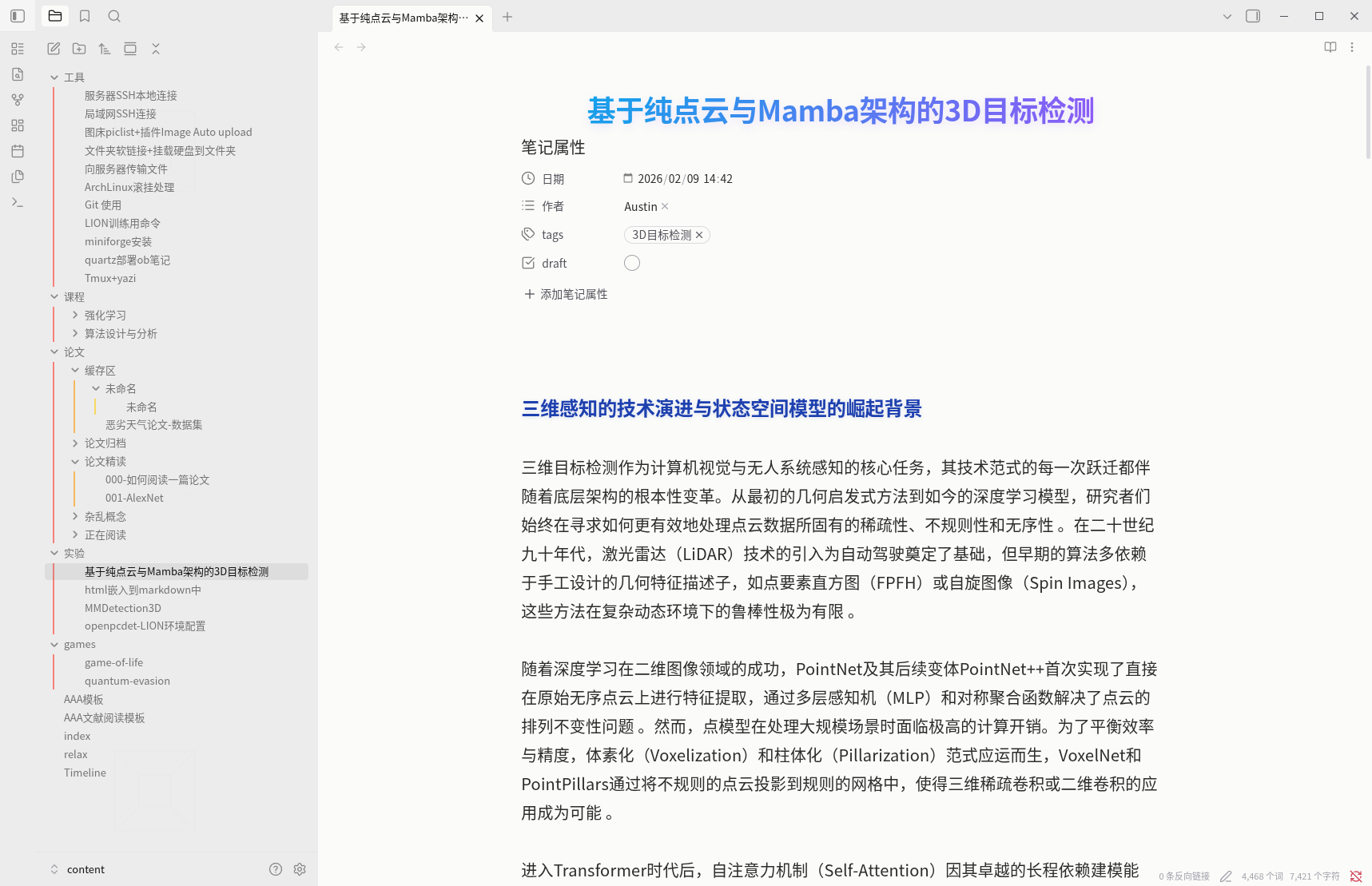Screen dimensions: 1372x886
Task: Open a new tab with plus
Action: coord(507,17)
